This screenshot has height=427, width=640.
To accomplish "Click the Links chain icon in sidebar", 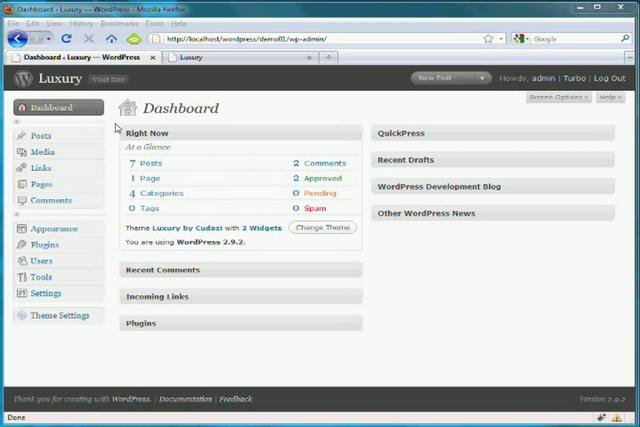I will point(21,168).
